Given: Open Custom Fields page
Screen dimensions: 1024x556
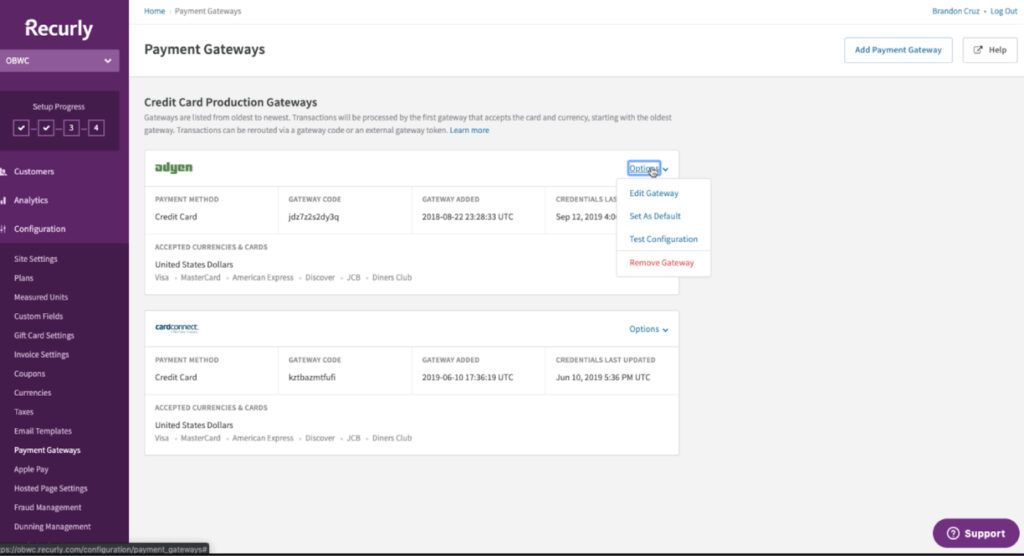Looking at the screenshot, I should (39, 316).
